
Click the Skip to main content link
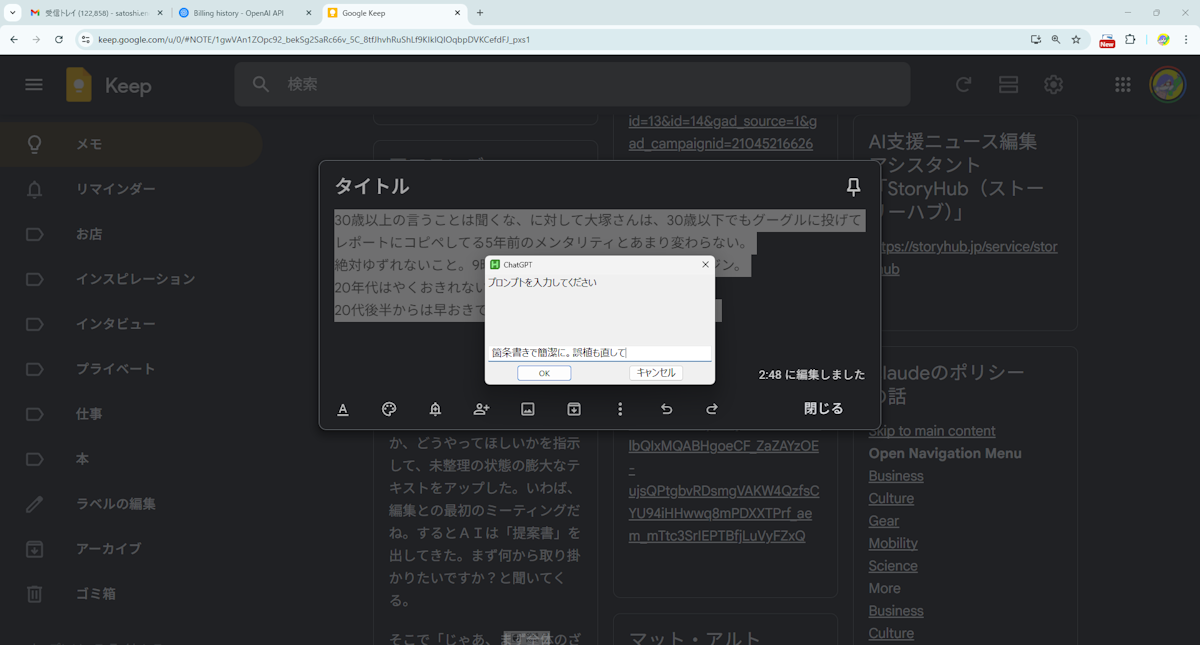(x=932, y=431)
